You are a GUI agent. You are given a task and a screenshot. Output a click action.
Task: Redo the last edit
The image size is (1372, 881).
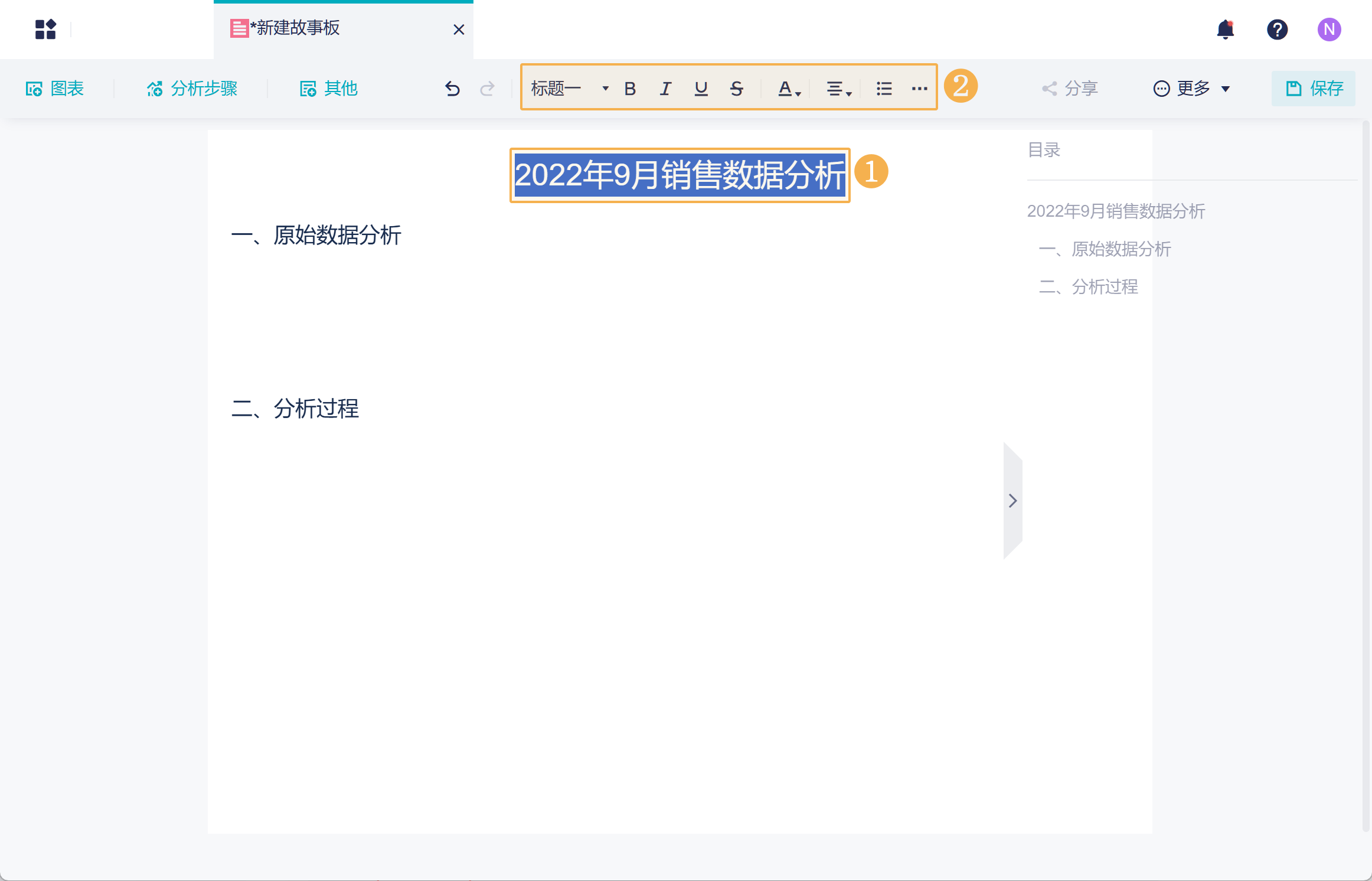click(487, 89)
